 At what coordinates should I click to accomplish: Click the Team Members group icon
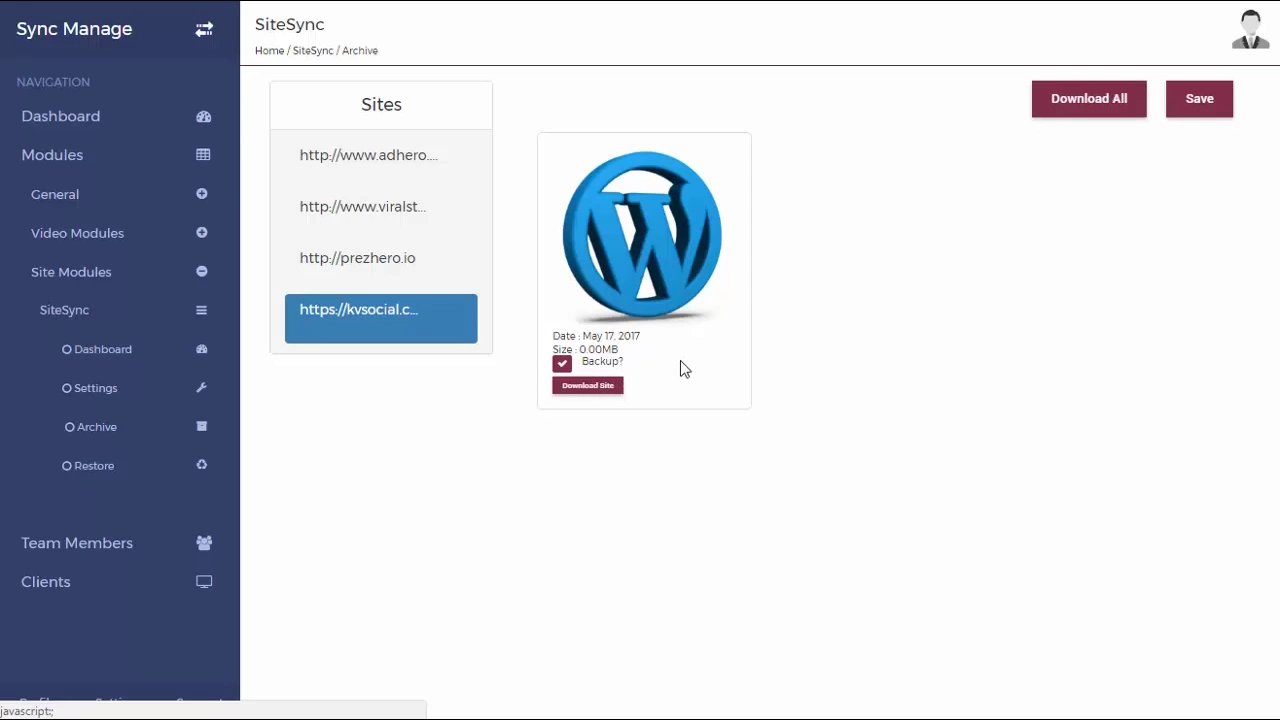click(204, 543)
